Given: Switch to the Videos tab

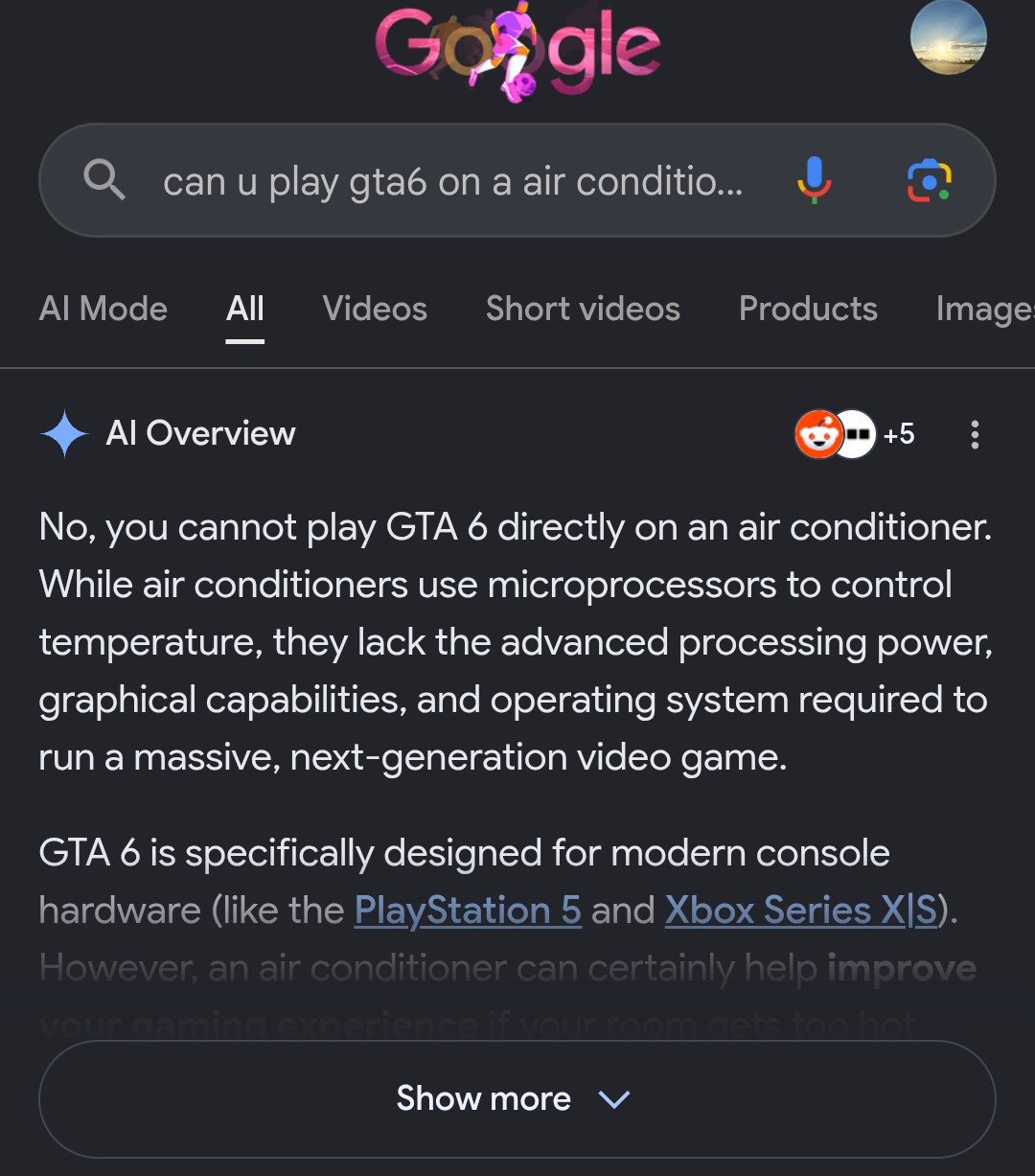Looking at the screenshot, I should coord(375,309).
